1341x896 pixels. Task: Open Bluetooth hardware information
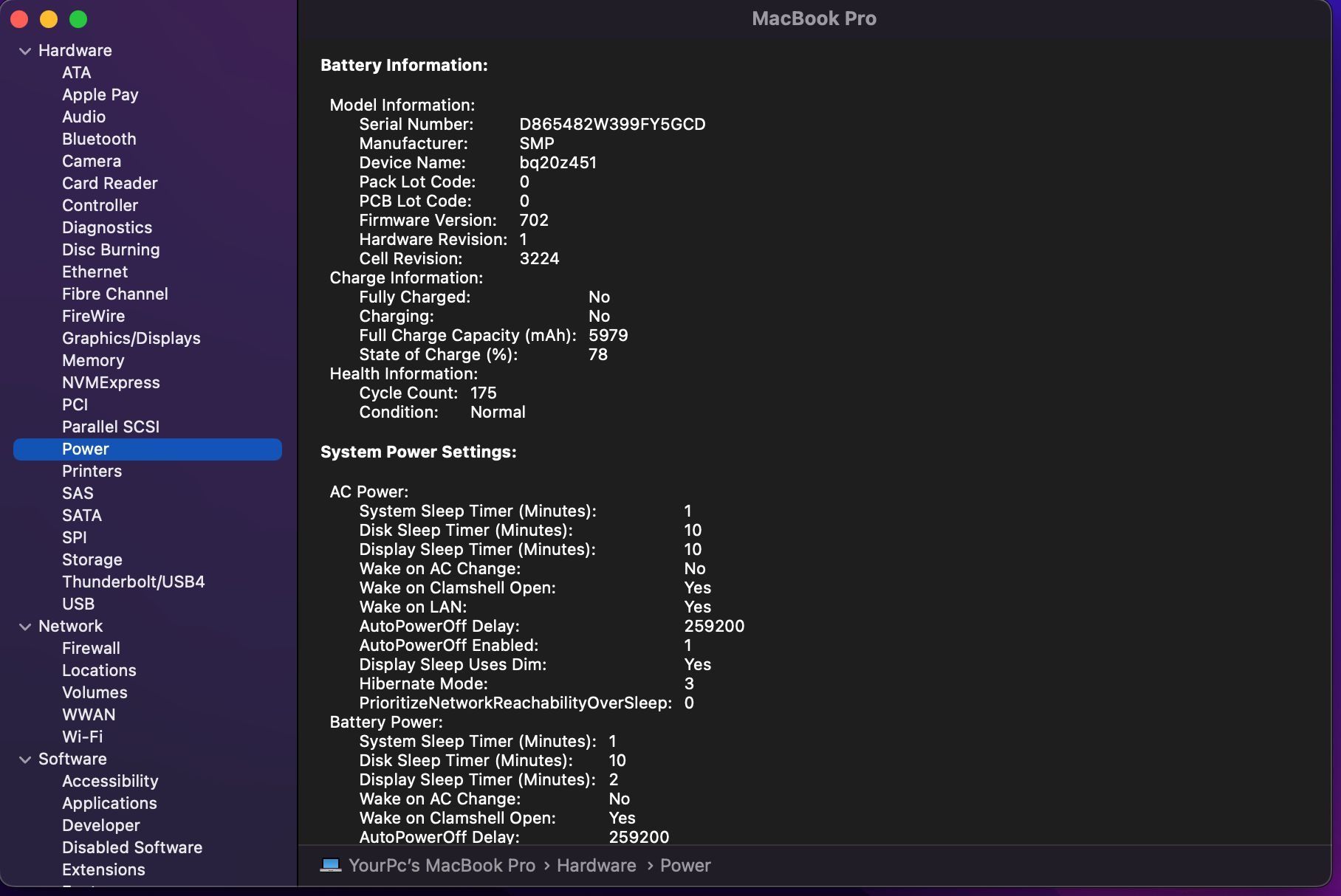pos(99,139)
